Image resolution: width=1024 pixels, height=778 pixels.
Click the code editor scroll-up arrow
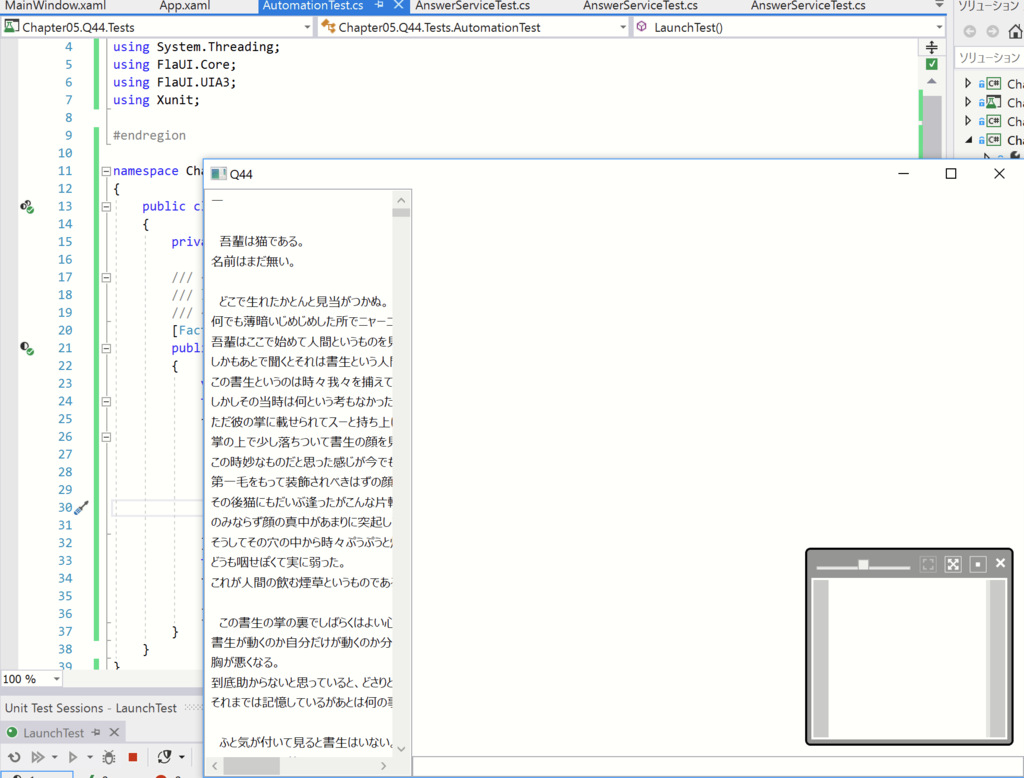point(932,82)
